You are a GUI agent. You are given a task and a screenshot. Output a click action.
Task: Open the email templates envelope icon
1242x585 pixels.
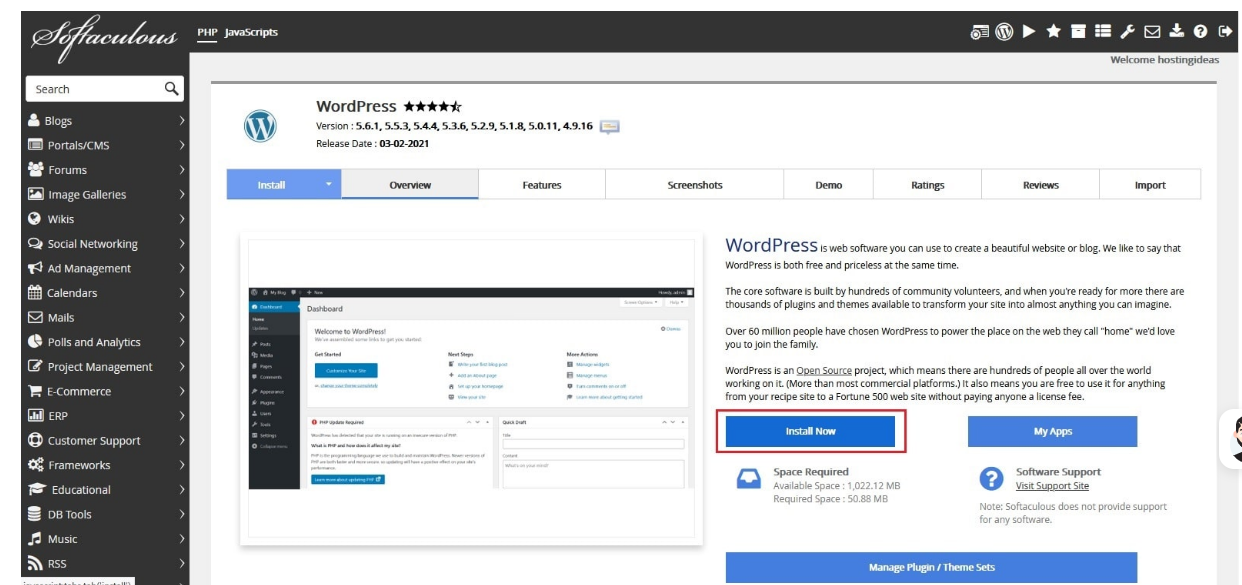pyautogui.click(x=1151, y=30)
